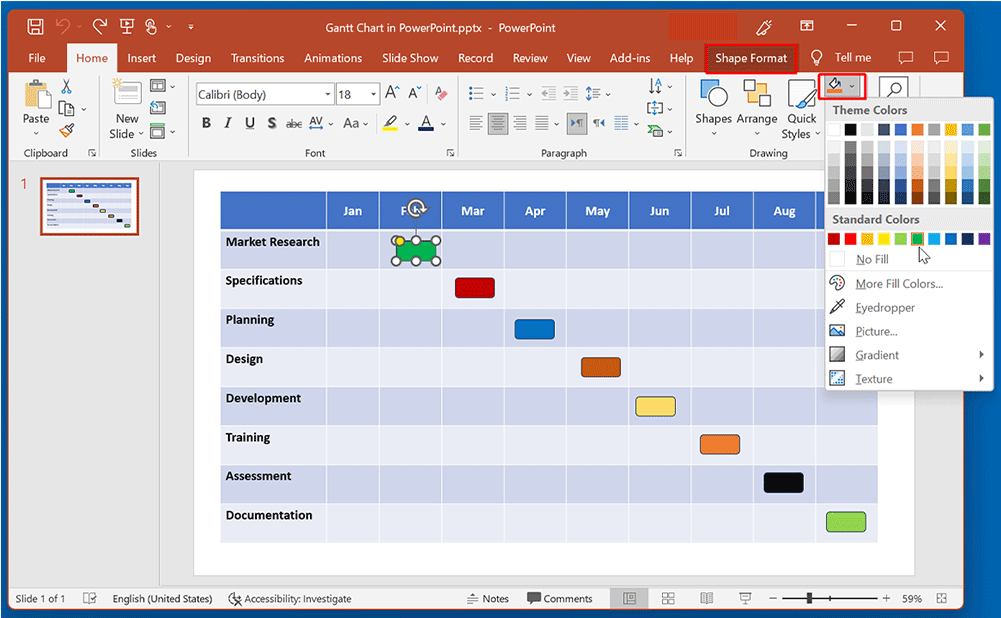Screen dimensions: 1001x618
Task: Choose More Fill Colors option
Action: tap(898, 283)
